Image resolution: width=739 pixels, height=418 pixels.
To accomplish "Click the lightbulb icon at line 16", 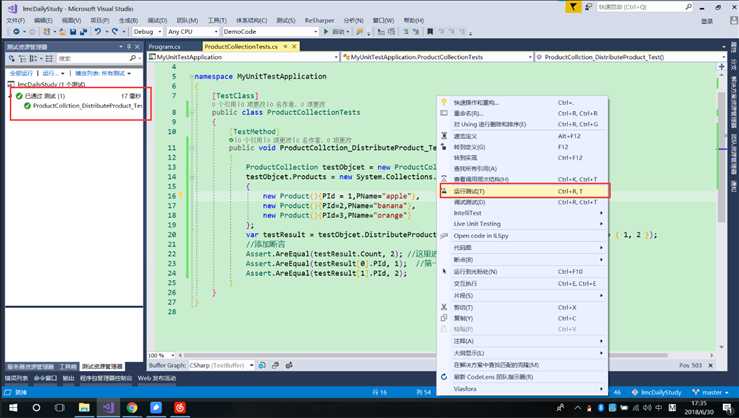I will click(181, 196).
